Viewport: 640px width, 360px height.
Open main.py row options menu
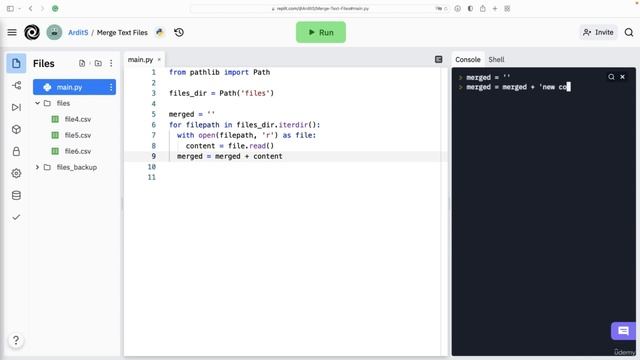coord(111,87)
